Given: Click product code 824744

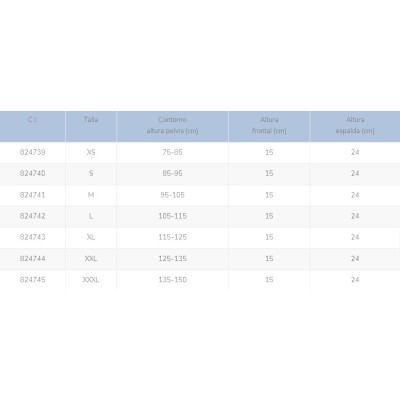Looking at the screenshot, I should 32,258.
